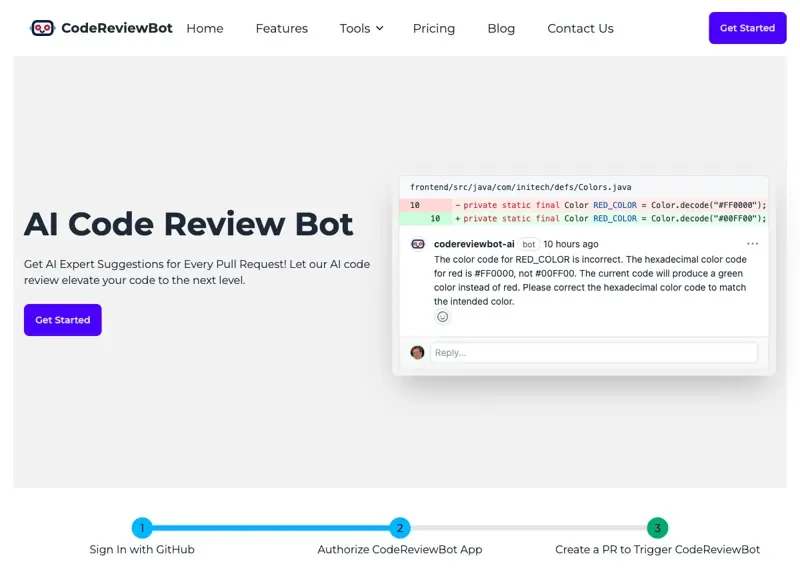Open Contact Us page
800x576 pixels.
click(580, 29)
